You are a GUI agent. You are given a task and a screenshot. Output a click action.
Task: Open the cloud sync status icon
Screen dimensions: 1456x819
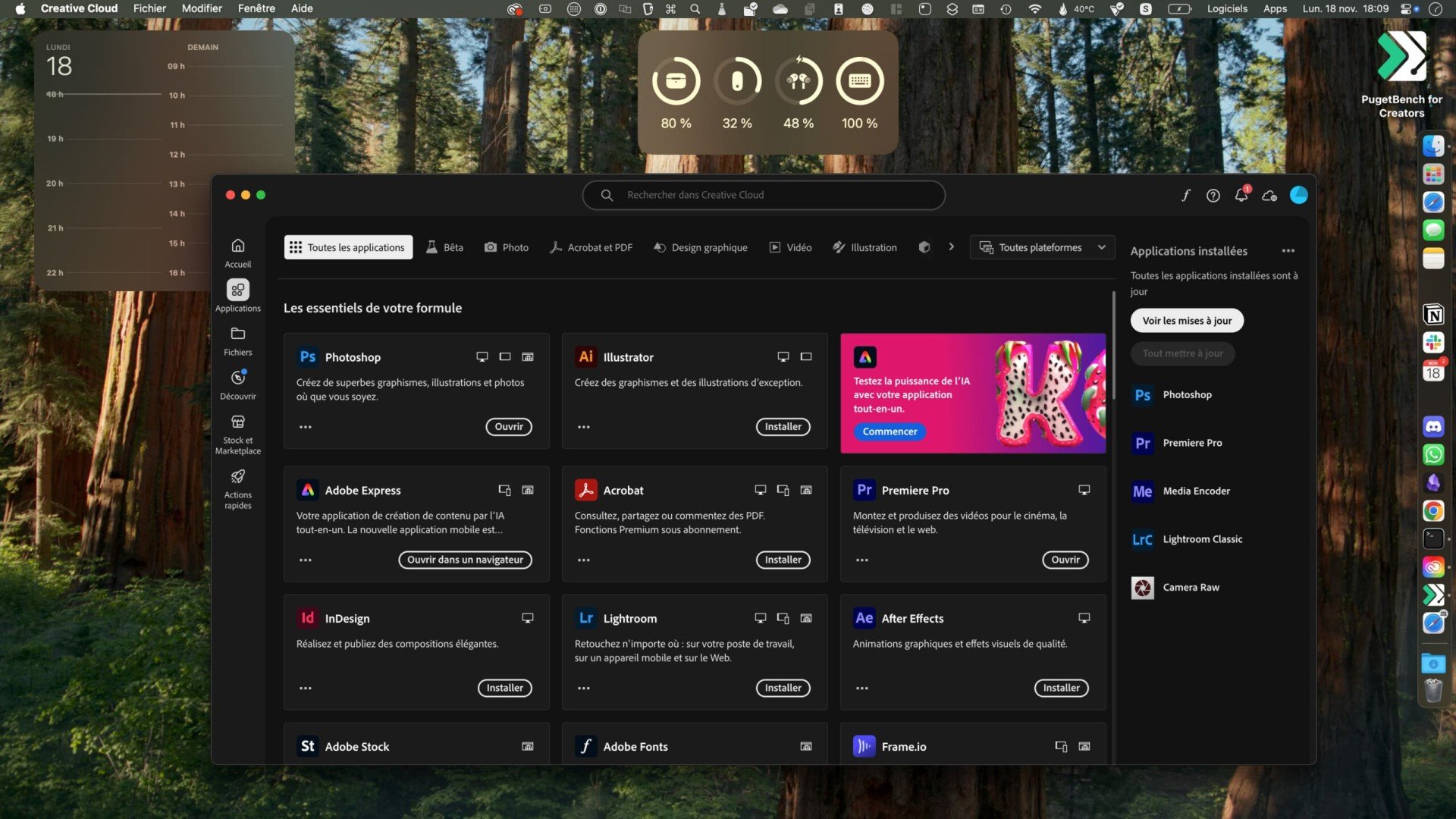(x=1269, y=196)
